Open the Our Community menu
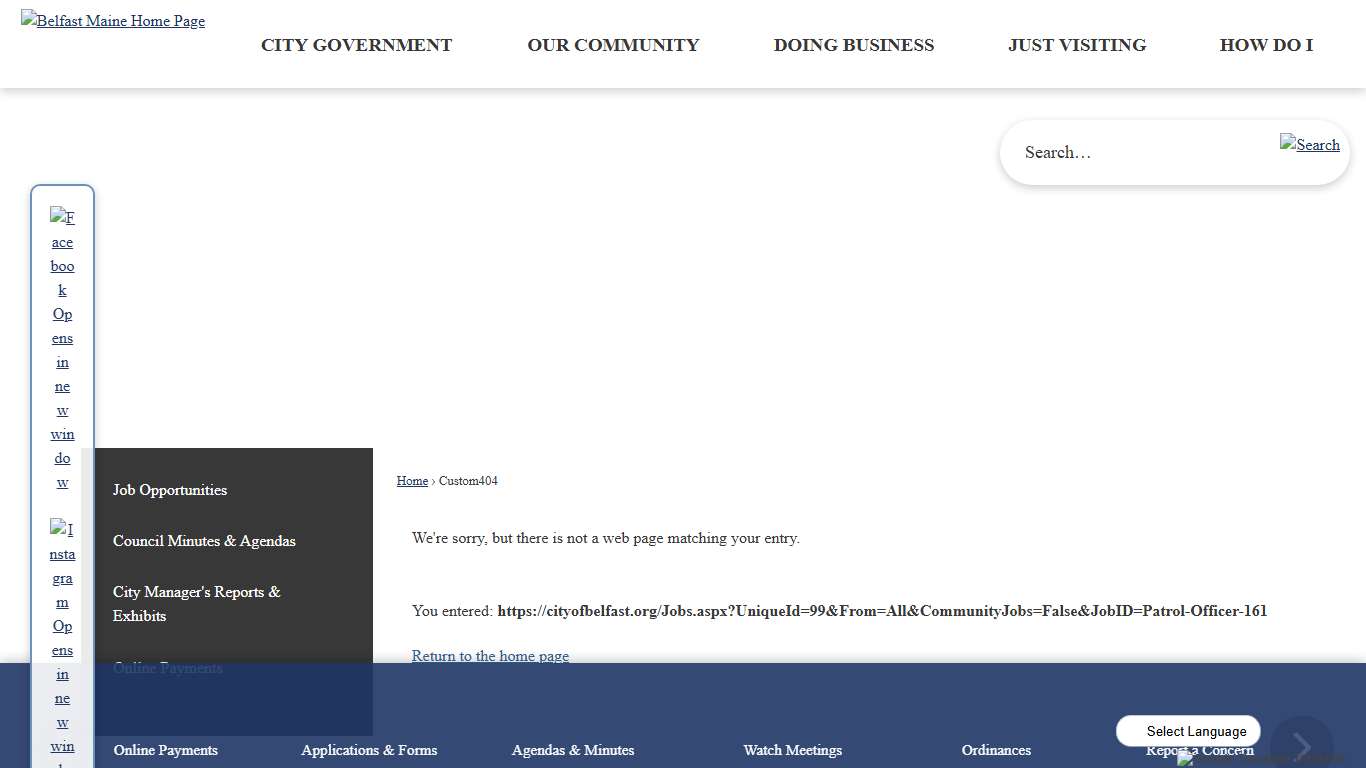1366x768 pixels. (x=613, y=45)
